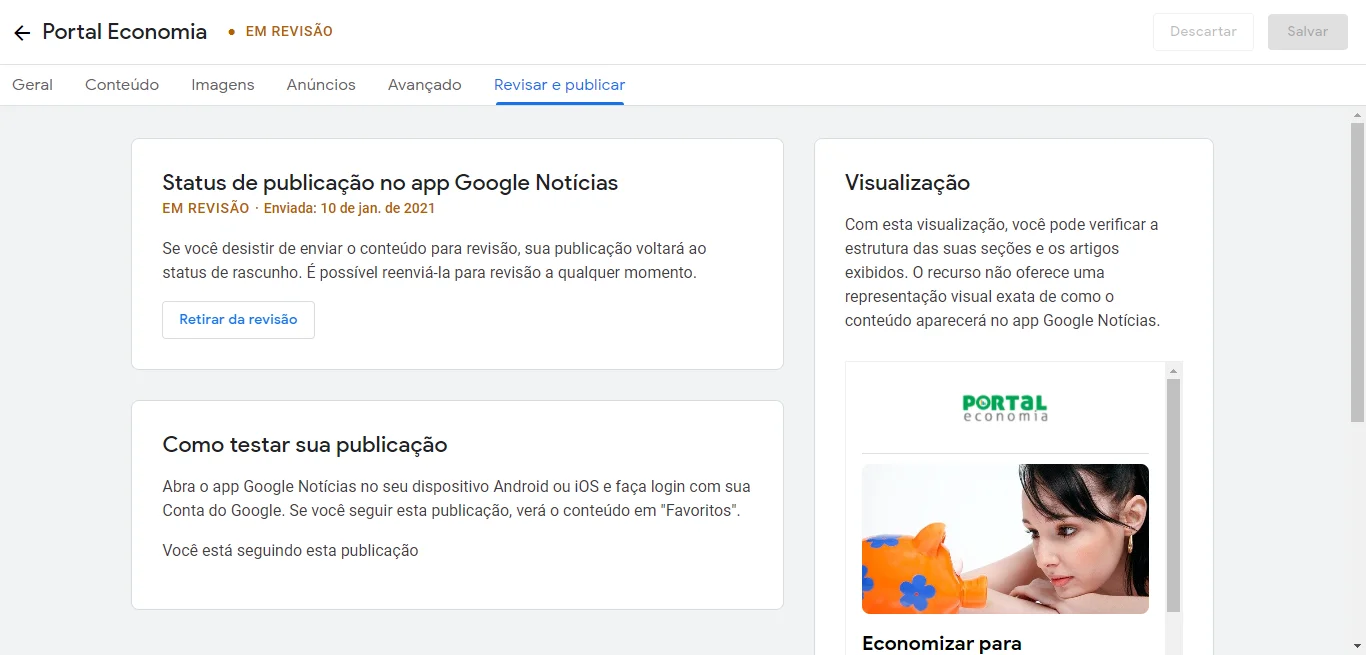Switch to the Conteúdo tab

tap(122, 85)
